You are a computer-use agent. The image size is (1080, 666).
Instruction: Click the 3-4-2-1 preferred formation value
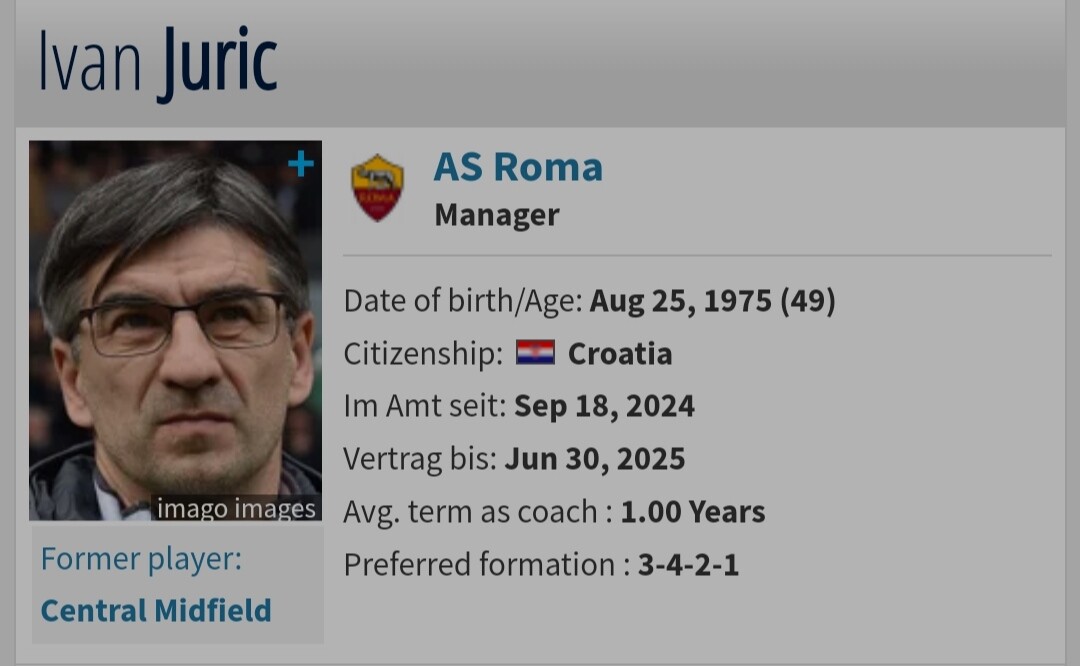688,565
